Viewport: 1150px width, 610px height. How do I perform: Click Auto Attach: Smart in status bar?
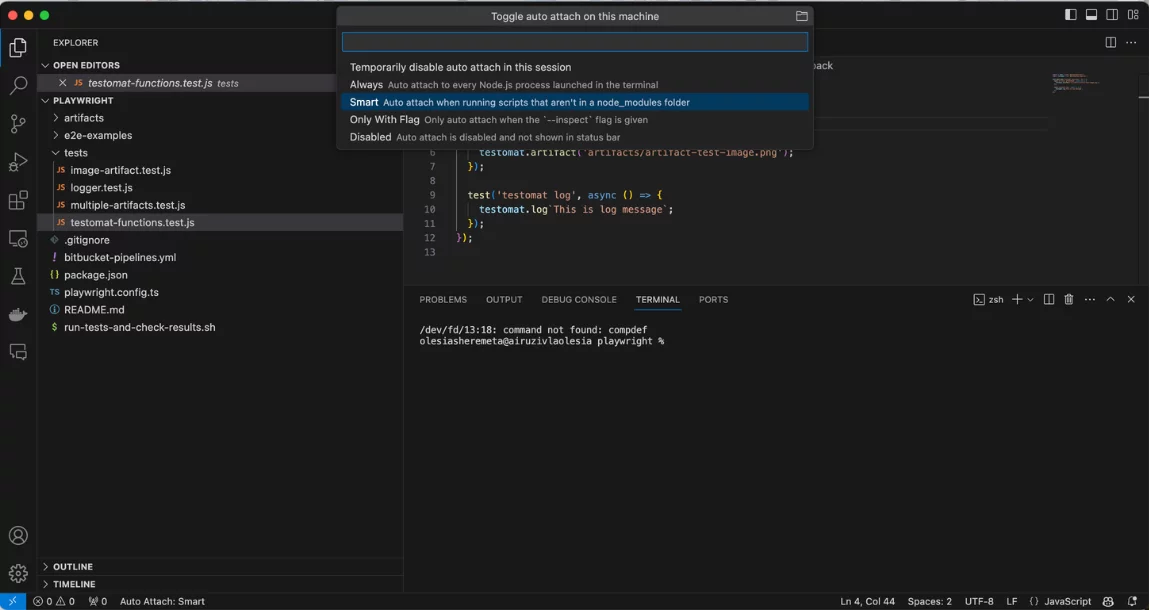[x=162, y=602]
